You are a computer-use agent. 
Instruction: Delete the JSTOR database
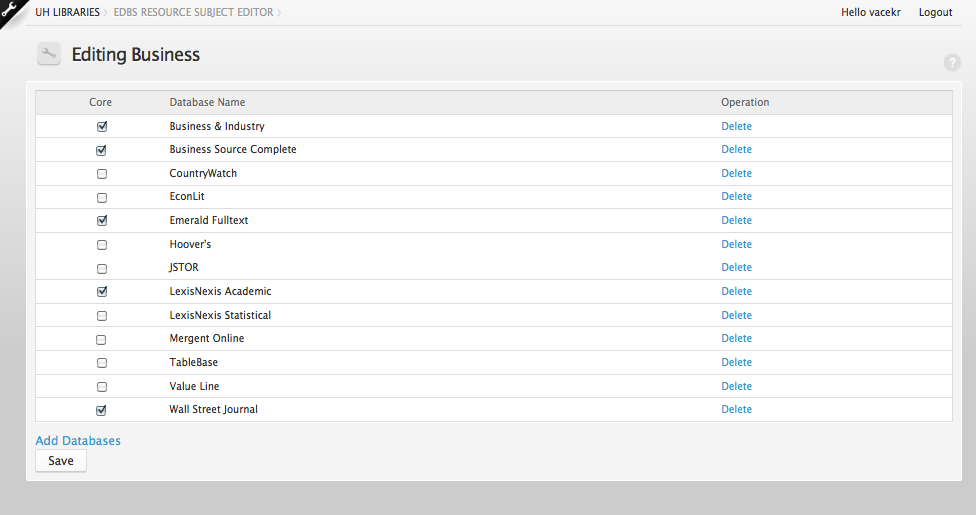coord(736,267)
